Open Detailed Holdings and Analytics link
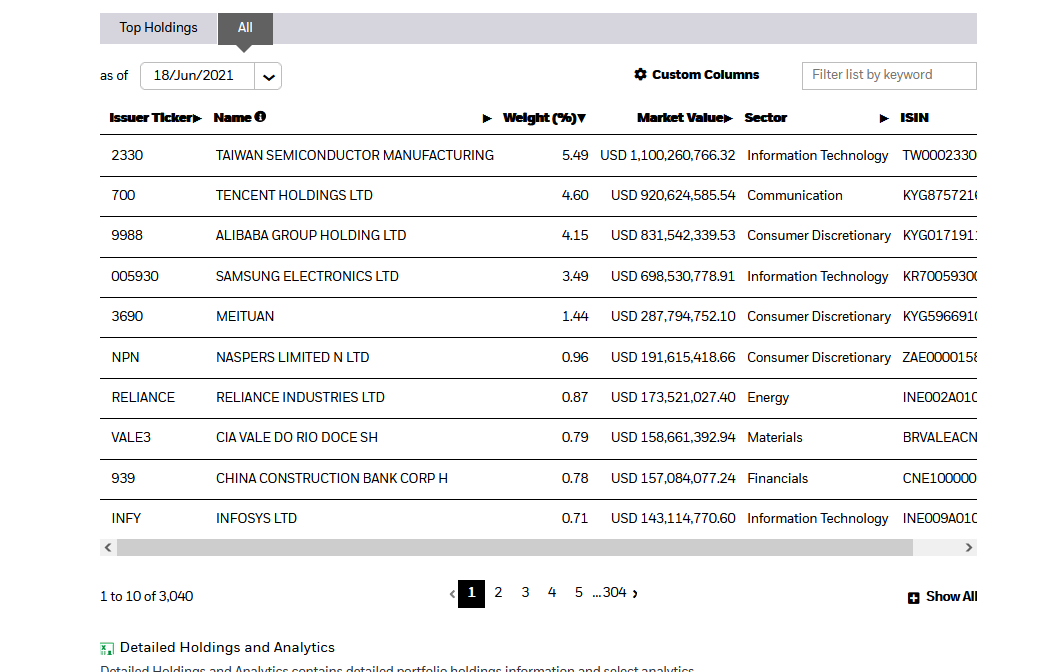1063x672 pixels. (x=227, y=648)
